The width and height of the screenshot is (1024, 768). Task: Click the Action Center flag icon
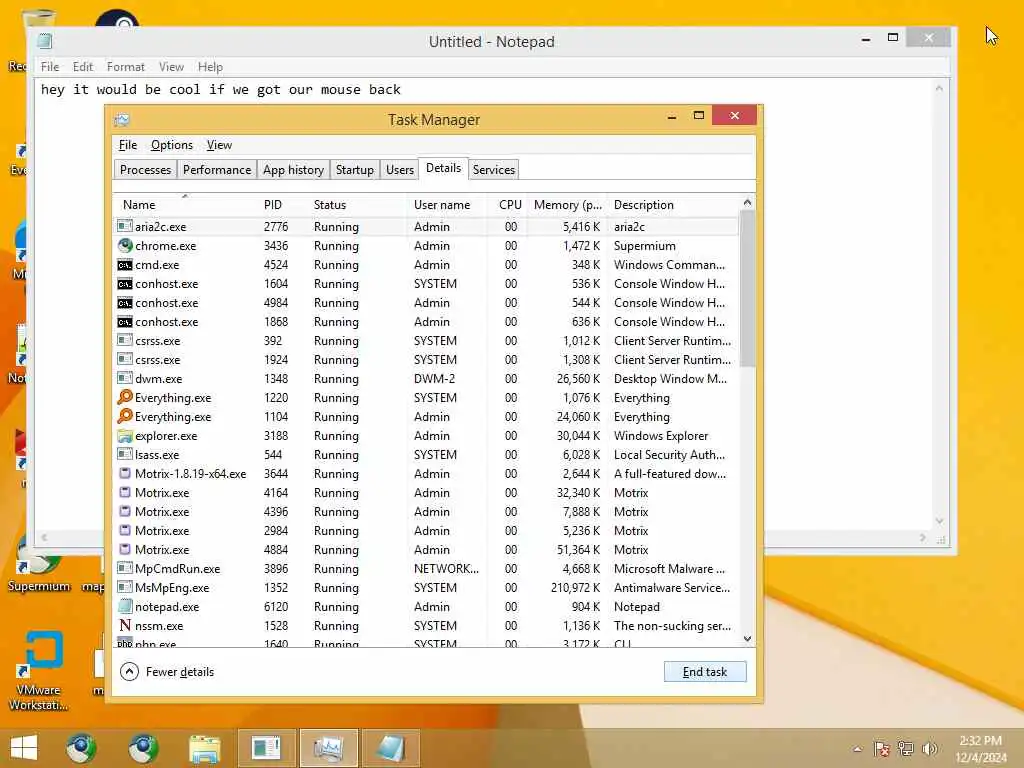pos(882,748)
